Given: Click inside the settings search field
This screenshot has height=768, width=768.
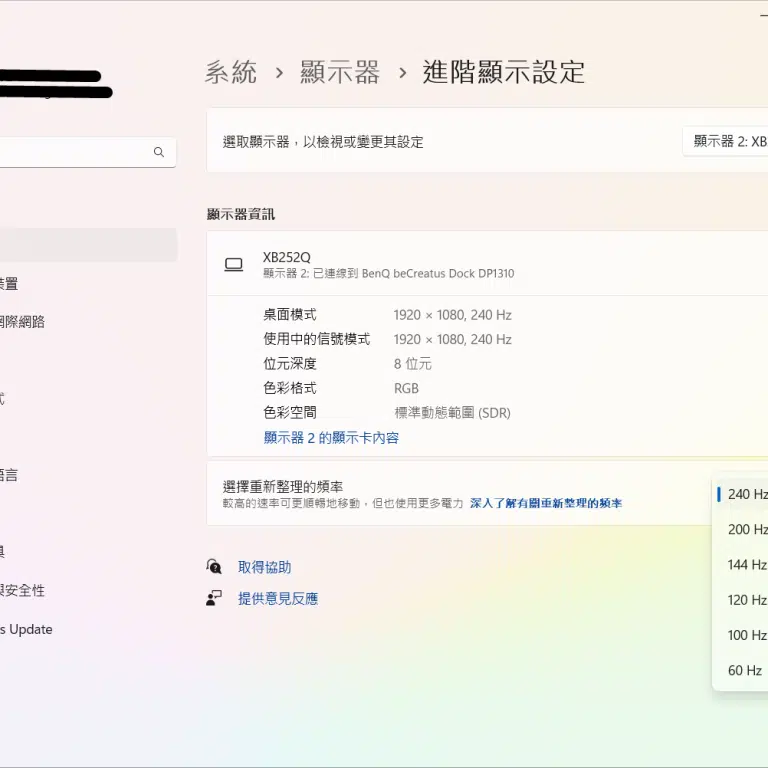Looking at the screenshot, I should click(70, 152).
